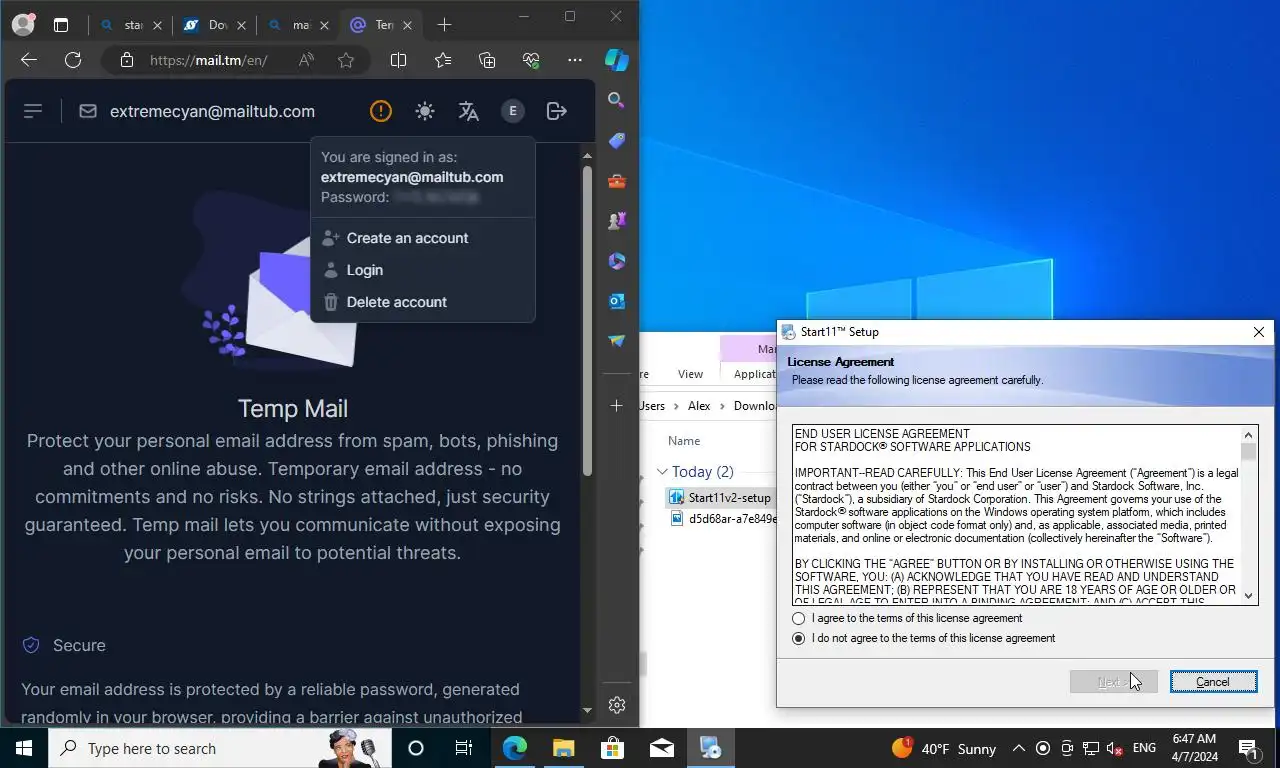Switch to the Download browser tab
Image resolution: width=1280 pixels, height=768 pixels.
tap(214, 25)
